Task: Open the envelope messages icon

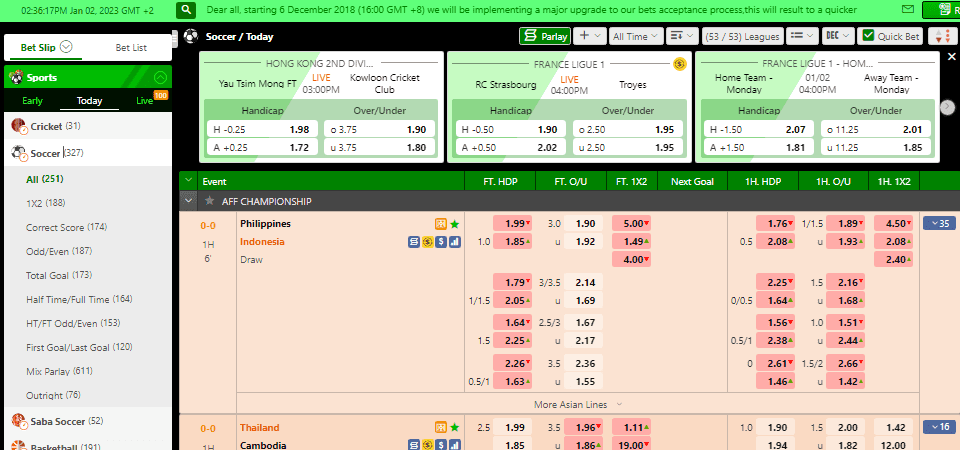Action: (x=909, y=10)
